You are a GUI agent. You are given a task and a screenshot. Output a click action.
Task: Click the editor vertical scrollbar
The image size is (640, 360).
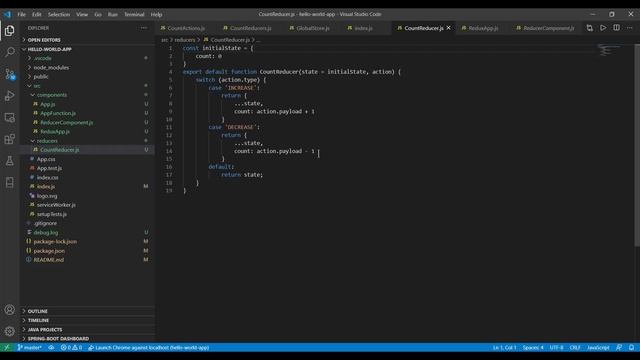[x=637, y=145]
